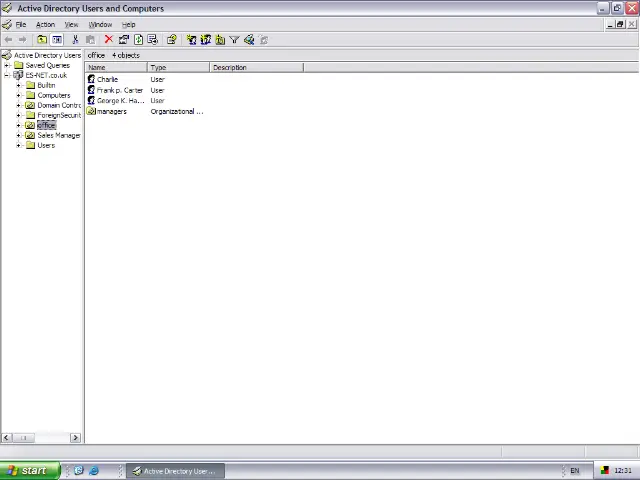Sort by the Description column header
The image size is (640, 480).
[x=257, y=67]
